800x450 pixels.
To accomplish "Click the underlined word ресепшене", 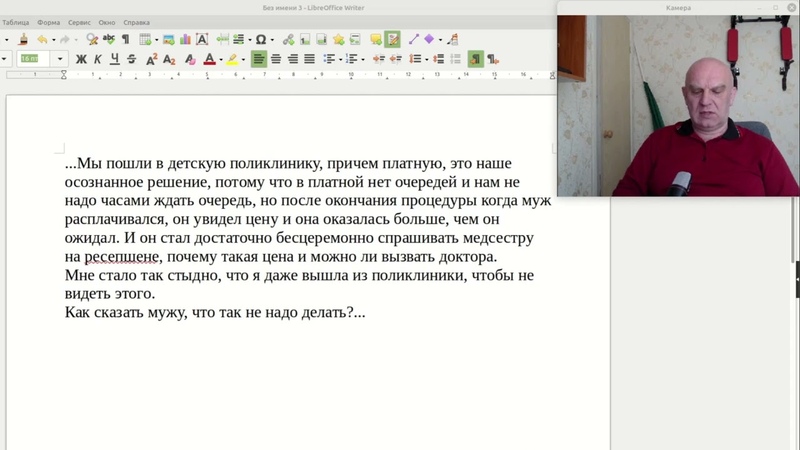I will click(x=121, y=257).
